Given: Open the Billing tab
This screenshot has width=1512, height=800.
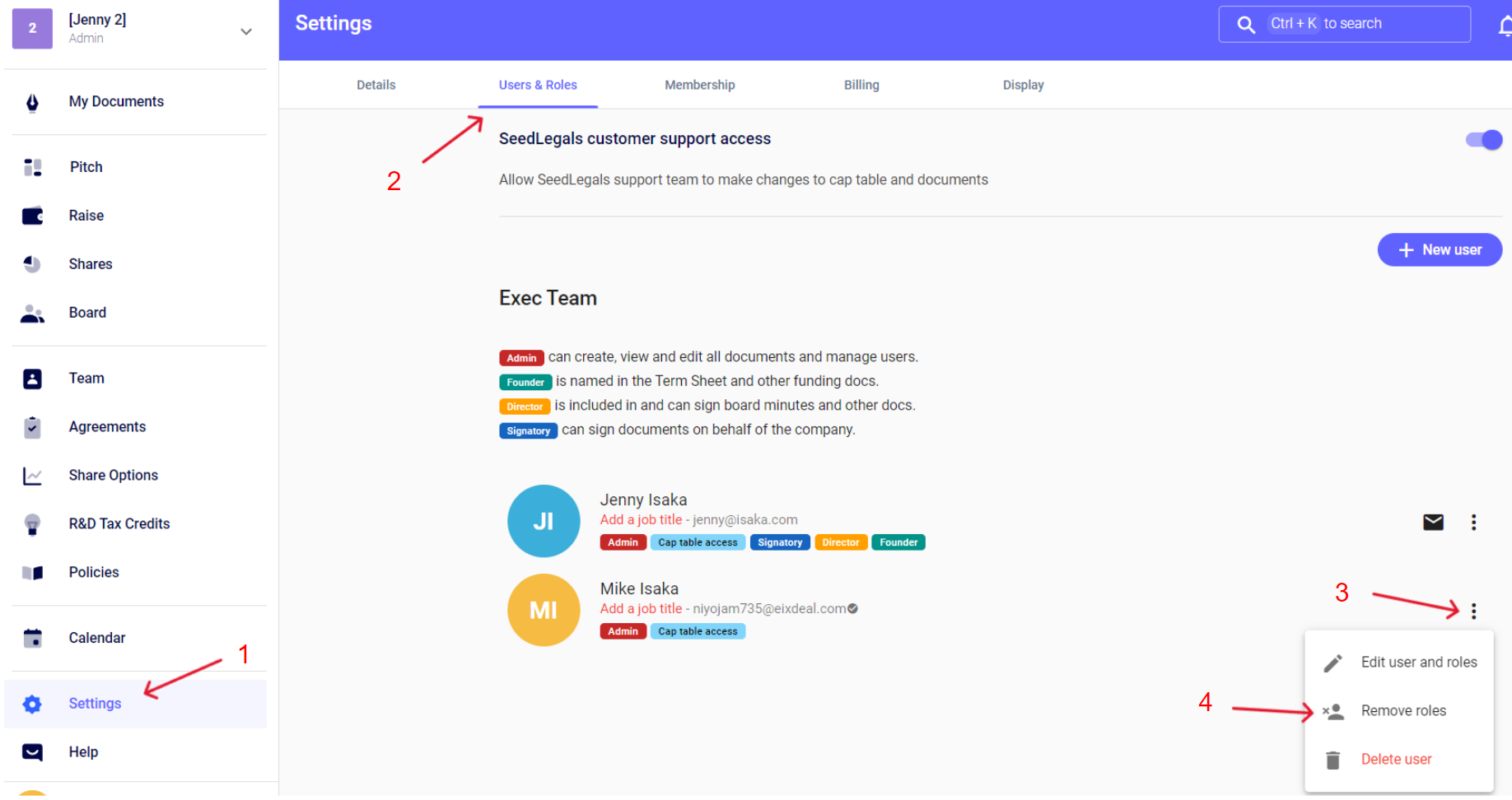Looking at the screenshot, I should (x=861, y=85).
